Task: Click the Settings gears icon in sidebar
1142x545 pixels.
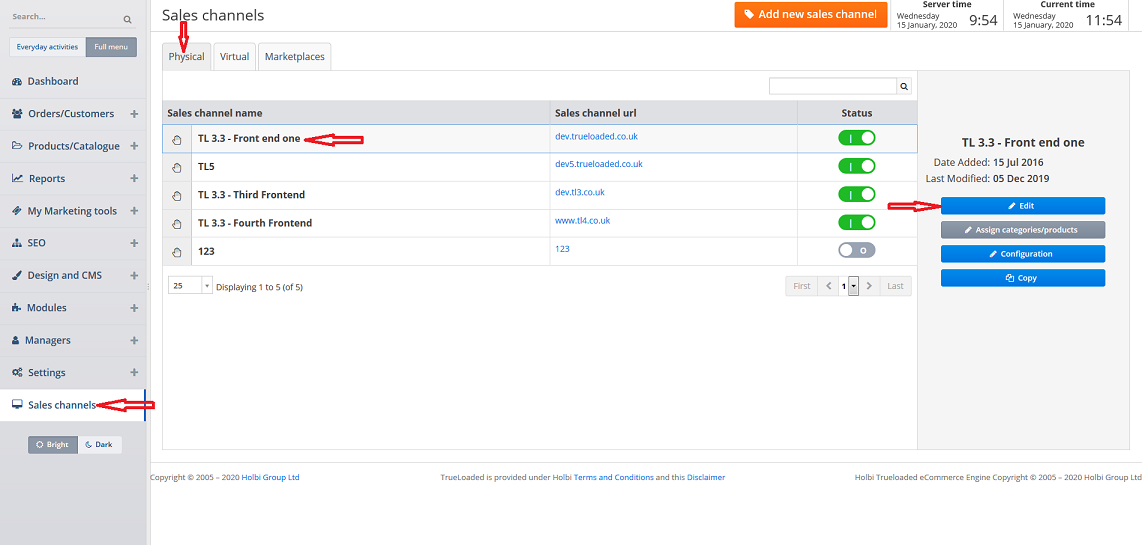Action: 17,372
